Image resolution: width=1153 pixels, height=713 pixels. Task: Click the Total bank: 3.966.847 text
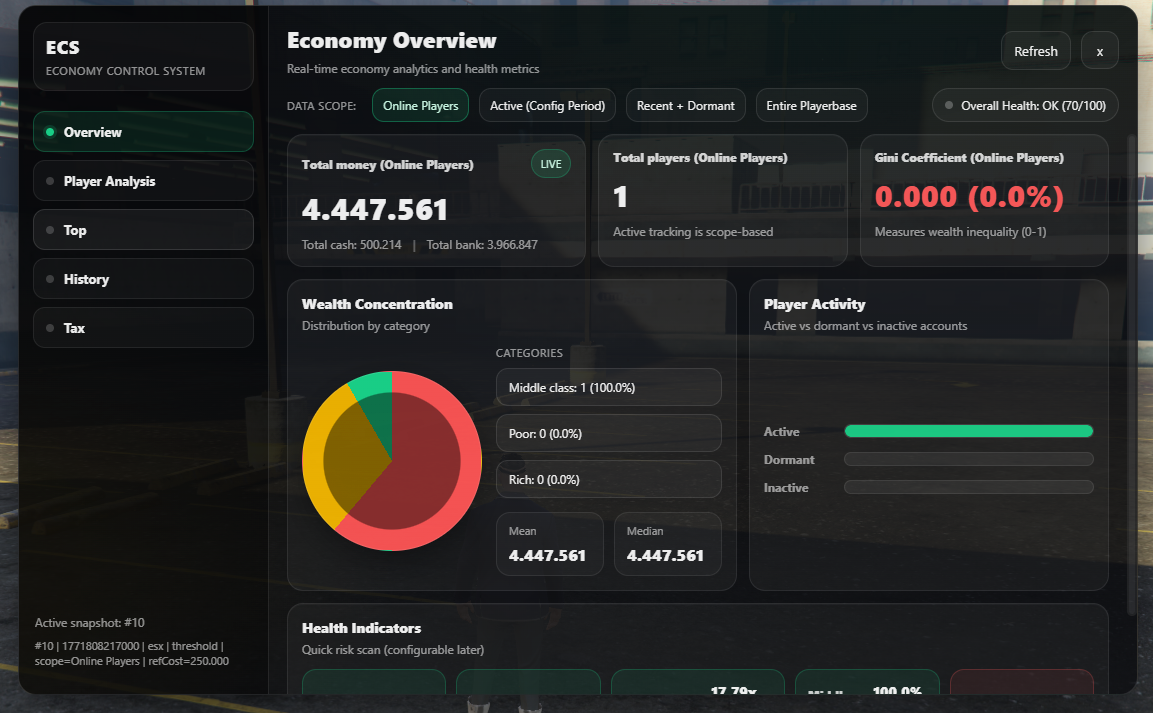click(482, 245)
